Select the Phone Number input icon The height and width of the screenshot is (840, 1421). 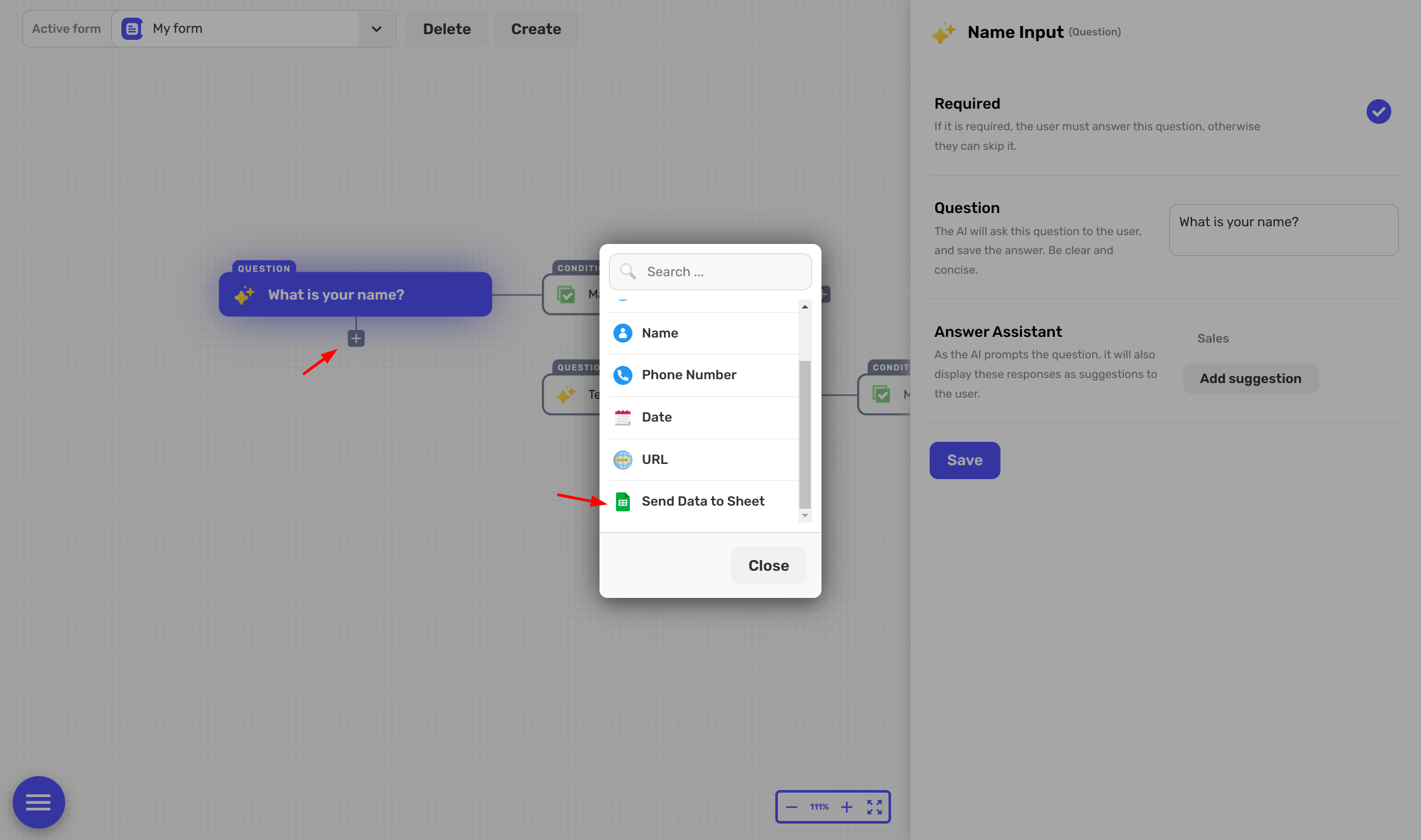(x=622, y=374)
